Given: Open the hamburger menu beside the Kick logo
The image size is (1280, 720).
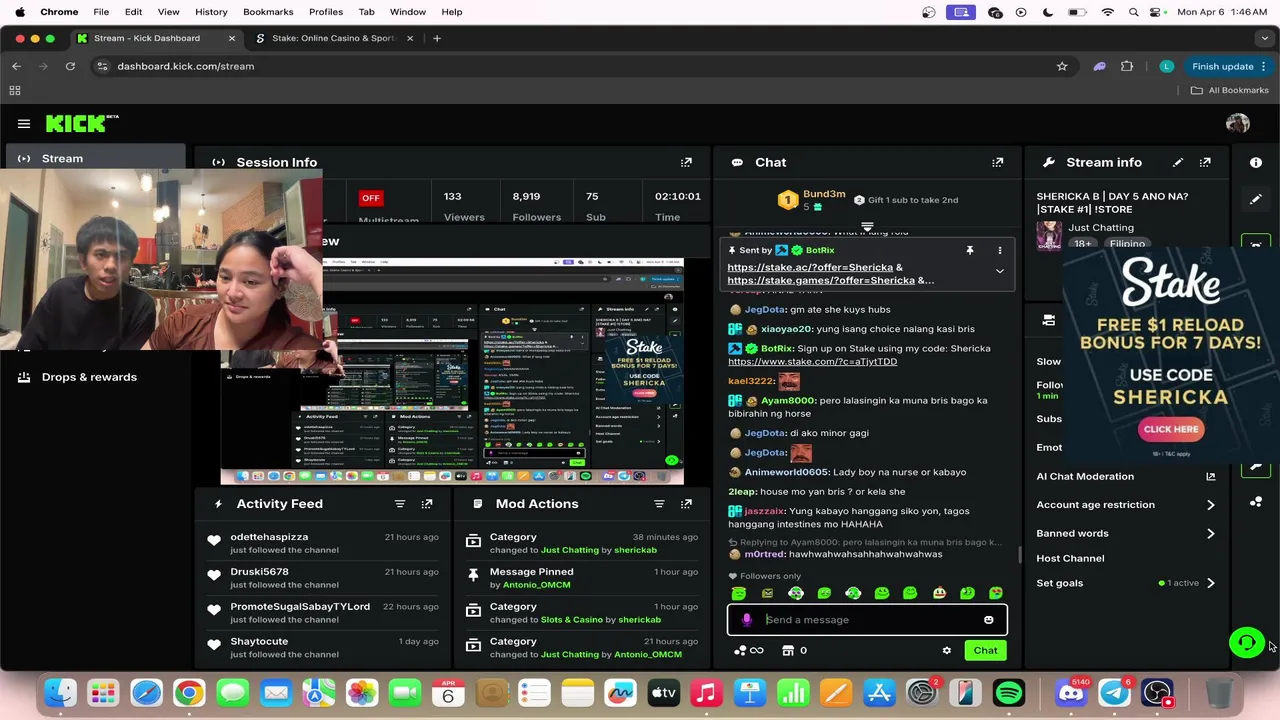Looking at the screenshot, I should 24,124.
